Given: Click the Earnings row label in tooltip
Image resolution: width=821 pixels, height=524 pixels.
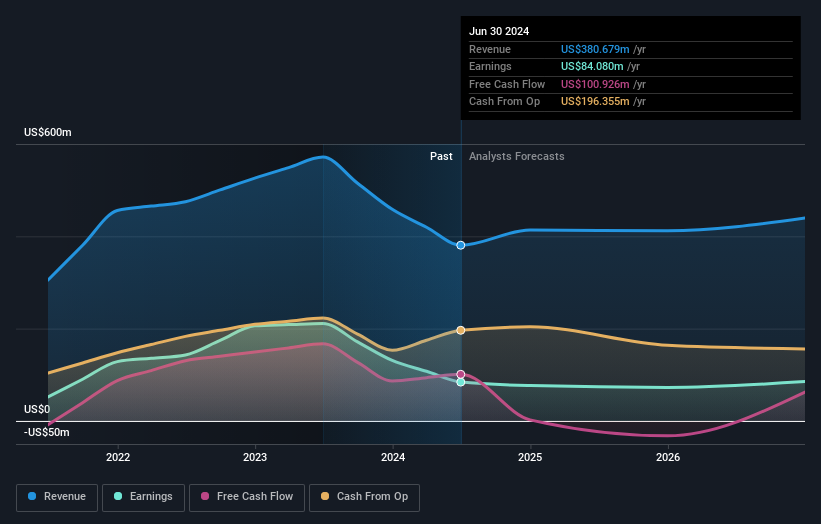Looking at the screenshot, I should click(490, 66).
